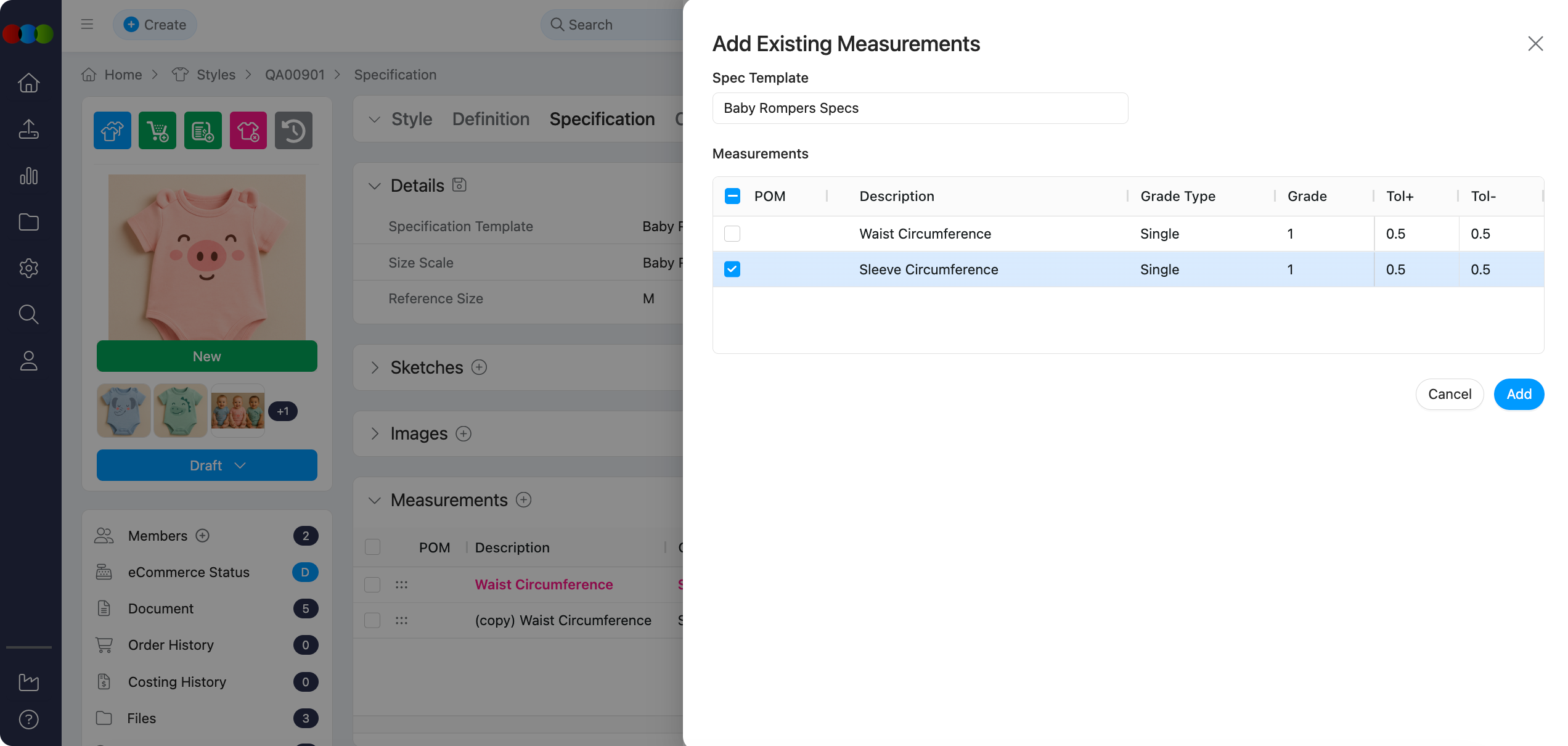Open the upload icon in sidebar

coord(29,129)
